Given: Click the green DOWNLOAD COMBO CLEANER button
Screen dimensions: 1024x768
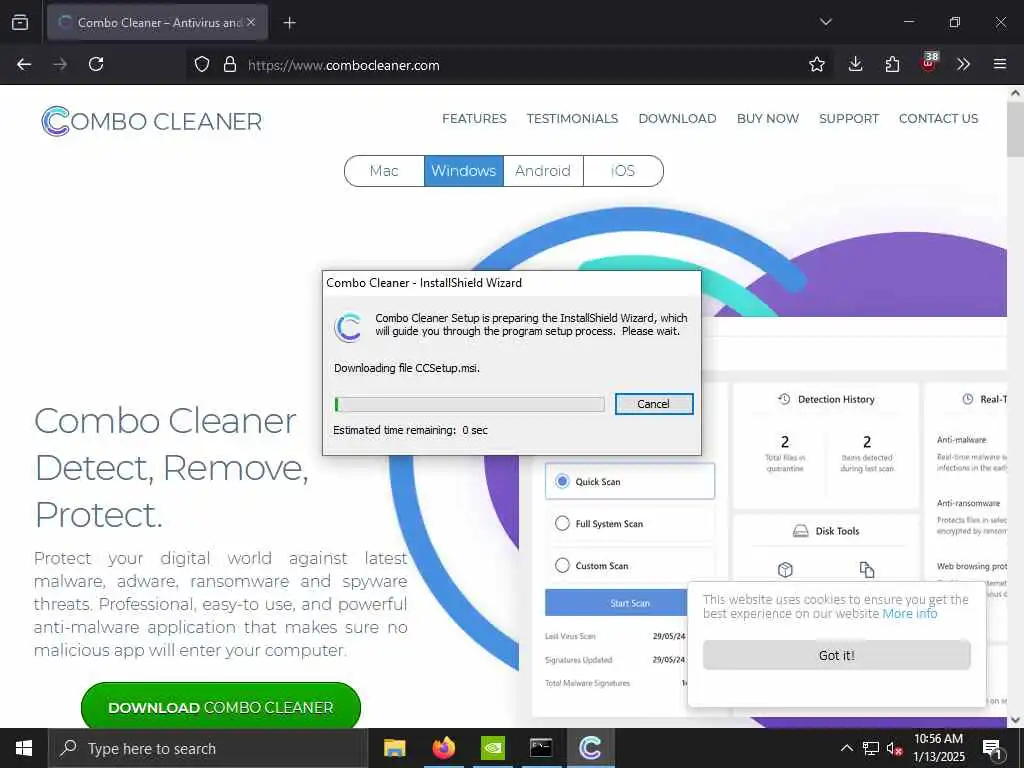Looking at the screenshot, I should coord(221,707).
